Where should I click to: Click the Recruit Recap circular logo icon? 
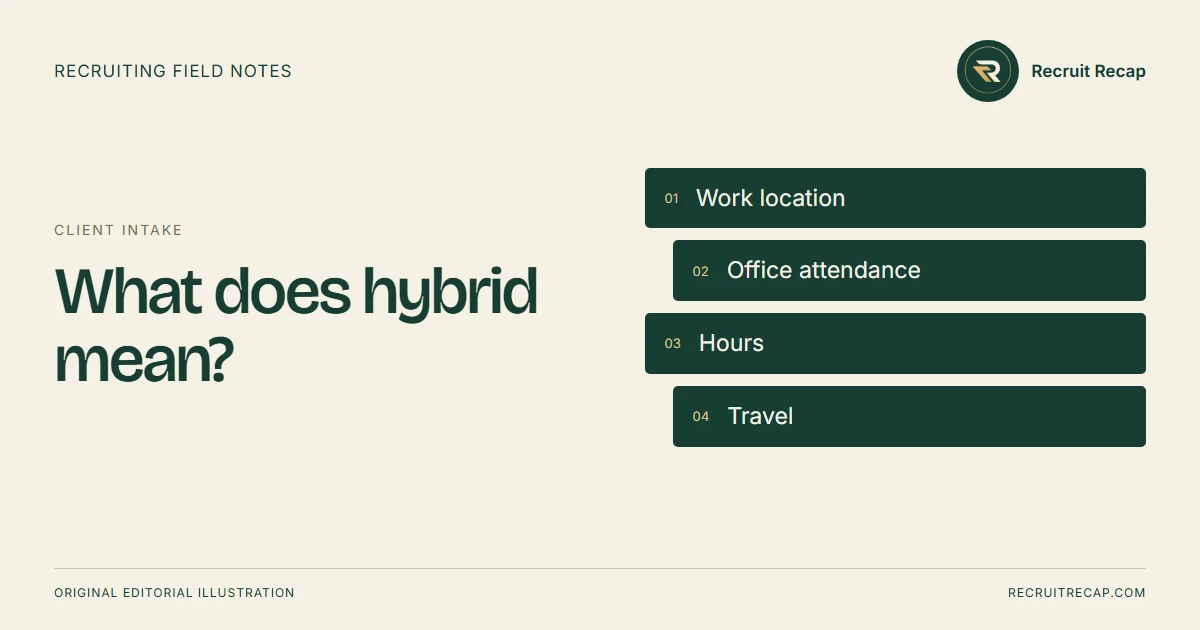988,71
